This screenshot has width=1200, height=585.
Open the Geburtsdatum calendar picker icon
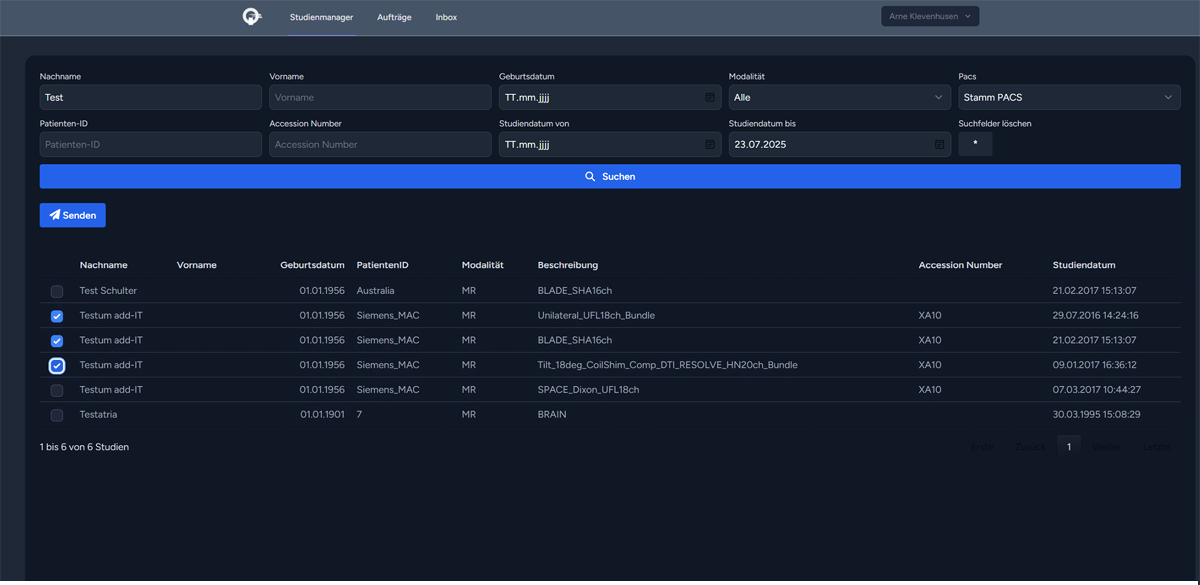[709, 97]
